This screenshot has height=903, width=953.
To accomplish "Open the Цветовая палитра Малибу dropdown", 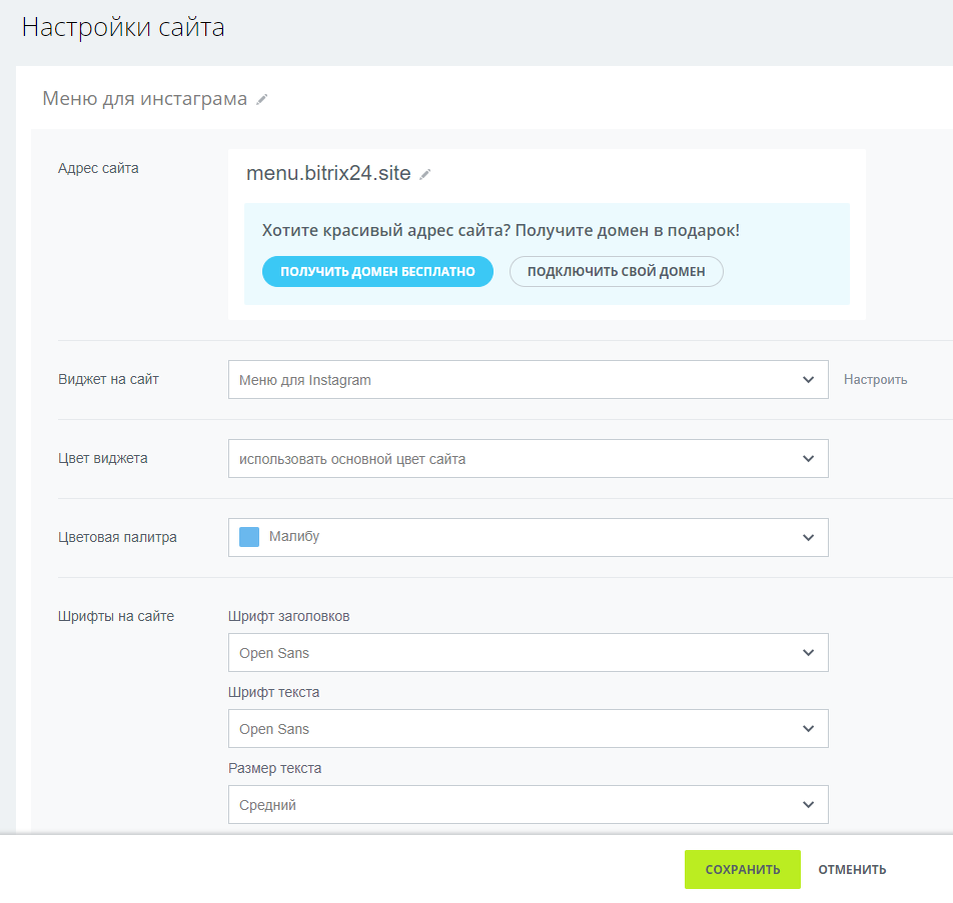I will pos(528,537).
